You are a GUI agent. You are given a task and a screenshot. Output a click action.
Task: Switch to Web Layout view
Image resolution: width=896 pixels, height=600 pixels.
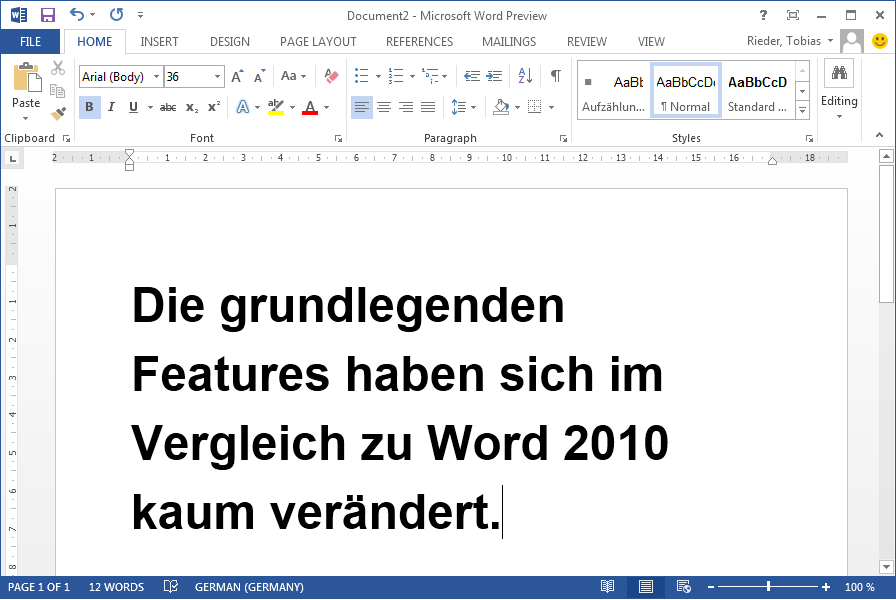683,587
